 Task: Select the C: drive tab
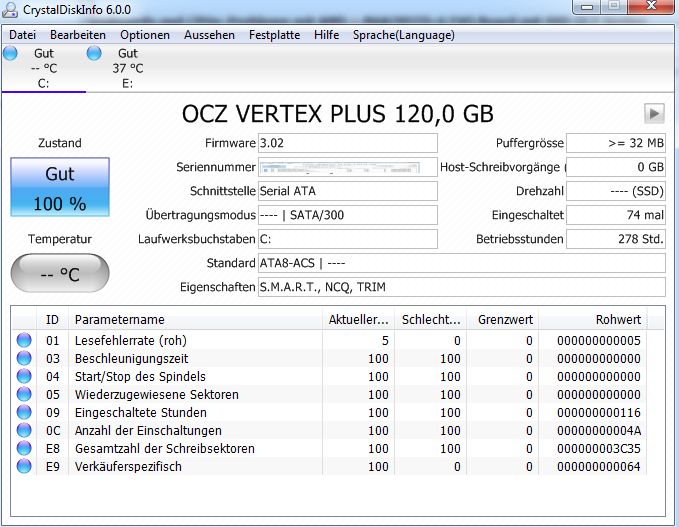point(43,68)
